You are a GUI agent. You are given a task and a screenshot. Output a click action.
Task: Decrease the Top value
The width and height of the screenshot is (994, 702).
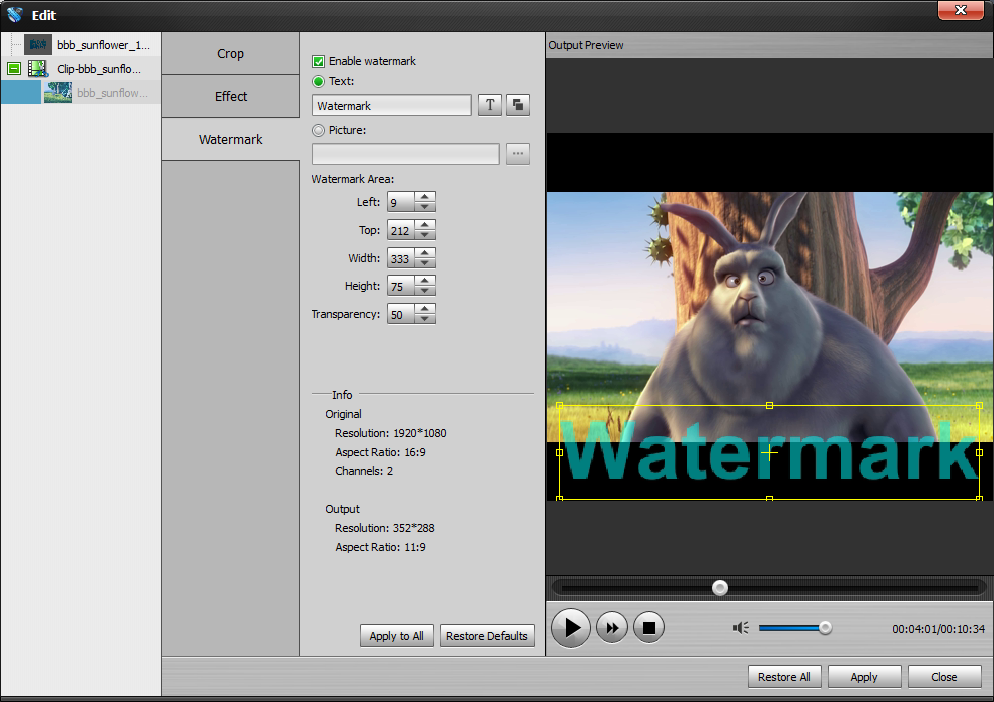425,235
